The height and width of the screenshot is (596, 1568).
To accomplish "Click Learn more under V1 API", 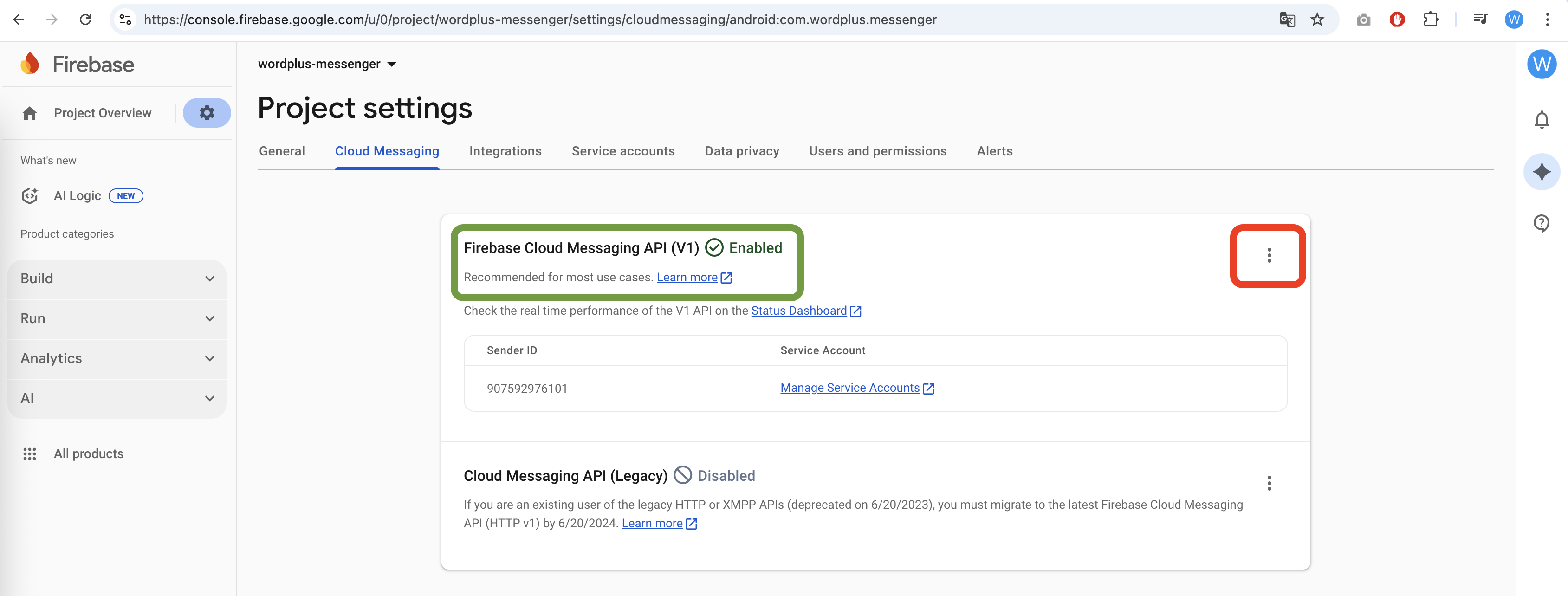I will pyautogui.click(x=687, y=277).
